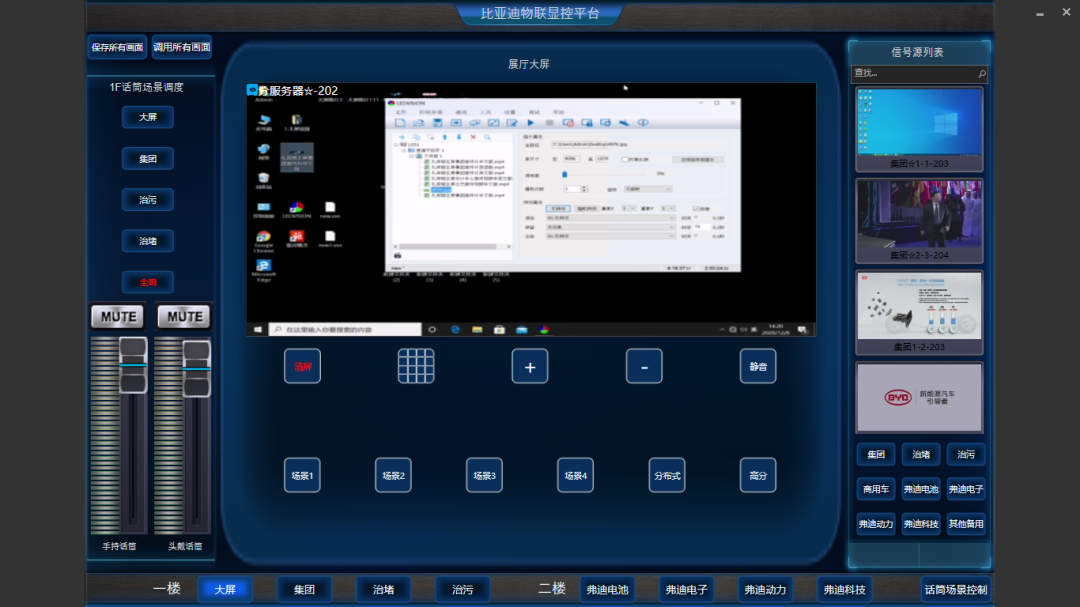Click the 手持话筒 volume fader
Viewport: 1080px width, 607px height.
(x=133, y=365)
